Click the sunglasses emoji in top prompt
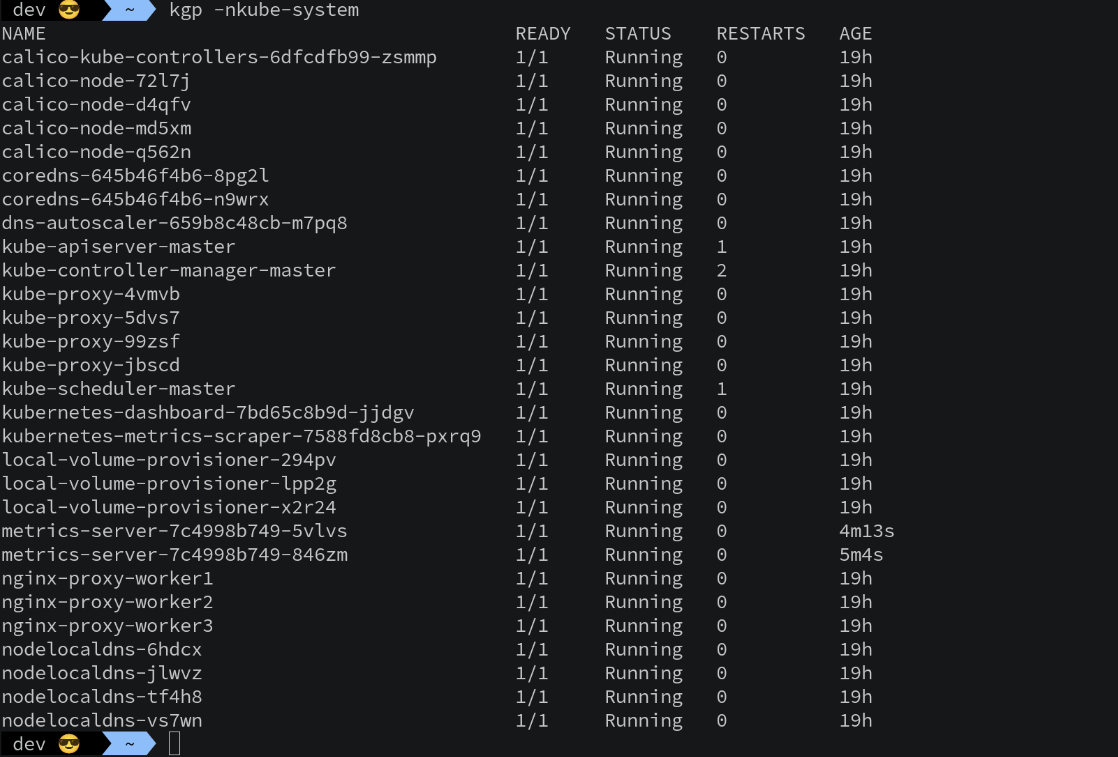This screenshot has height=757, width=1118. (69, 10)
